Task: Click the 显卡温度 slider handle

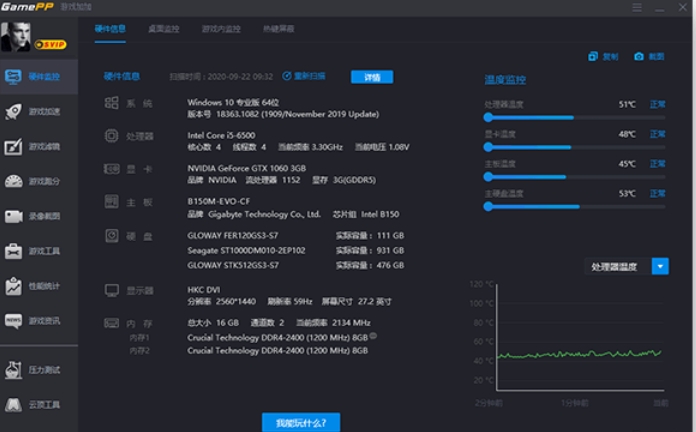Action: (x=488, y=147)
